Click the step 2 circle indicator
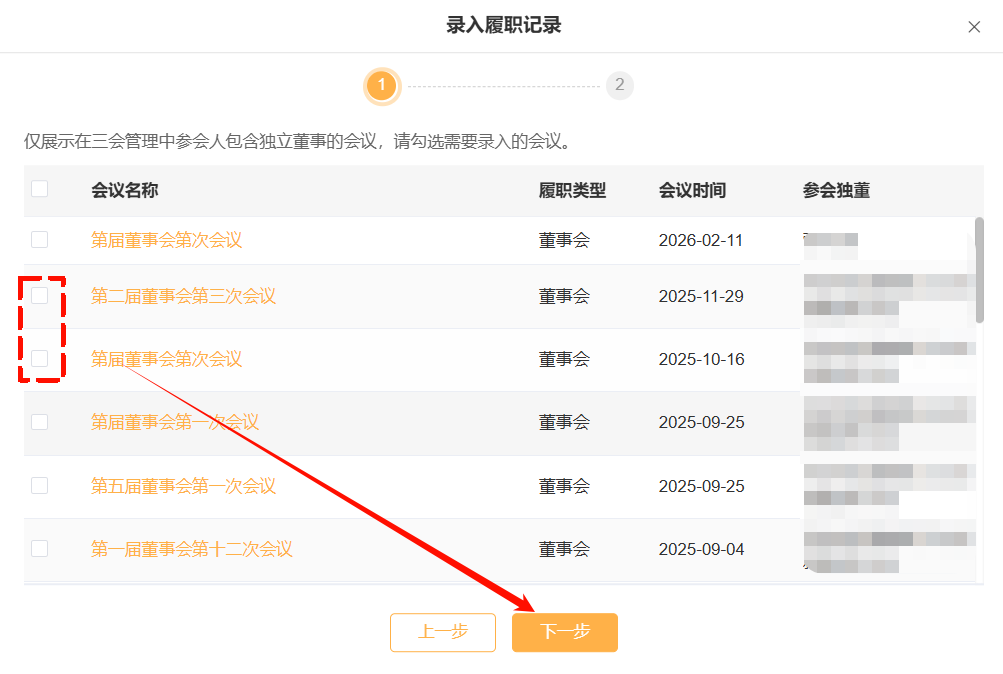1003x674 pixels. tap(619, 86)
